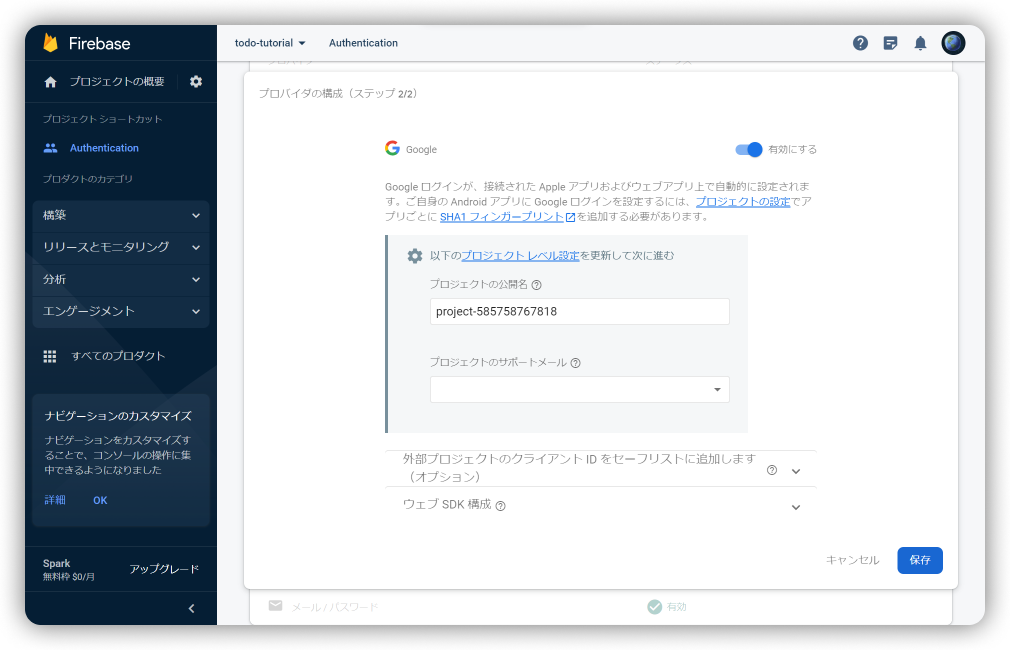Viewport: 1010px width, 650px height.
Task: Open the プロジェクトの設定 link
Action: (743, 202)
